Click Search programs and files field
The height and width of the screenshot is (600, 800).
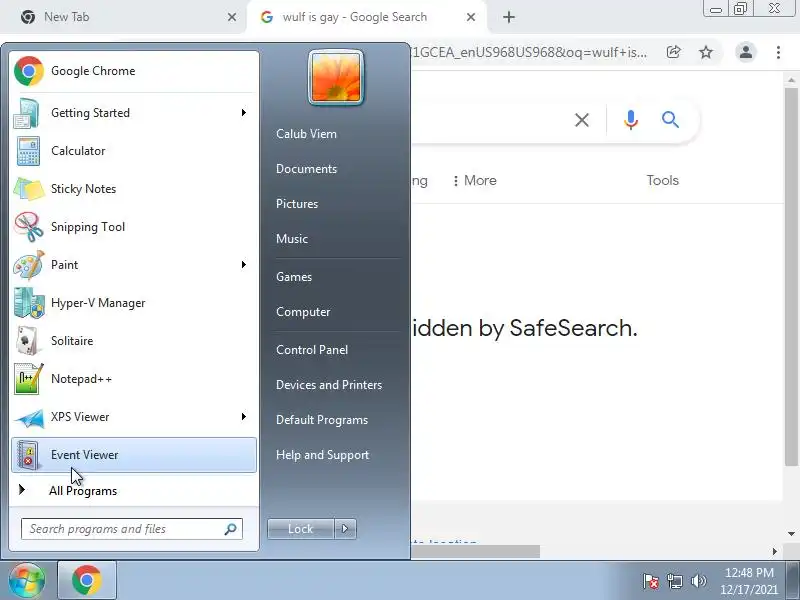132,529
